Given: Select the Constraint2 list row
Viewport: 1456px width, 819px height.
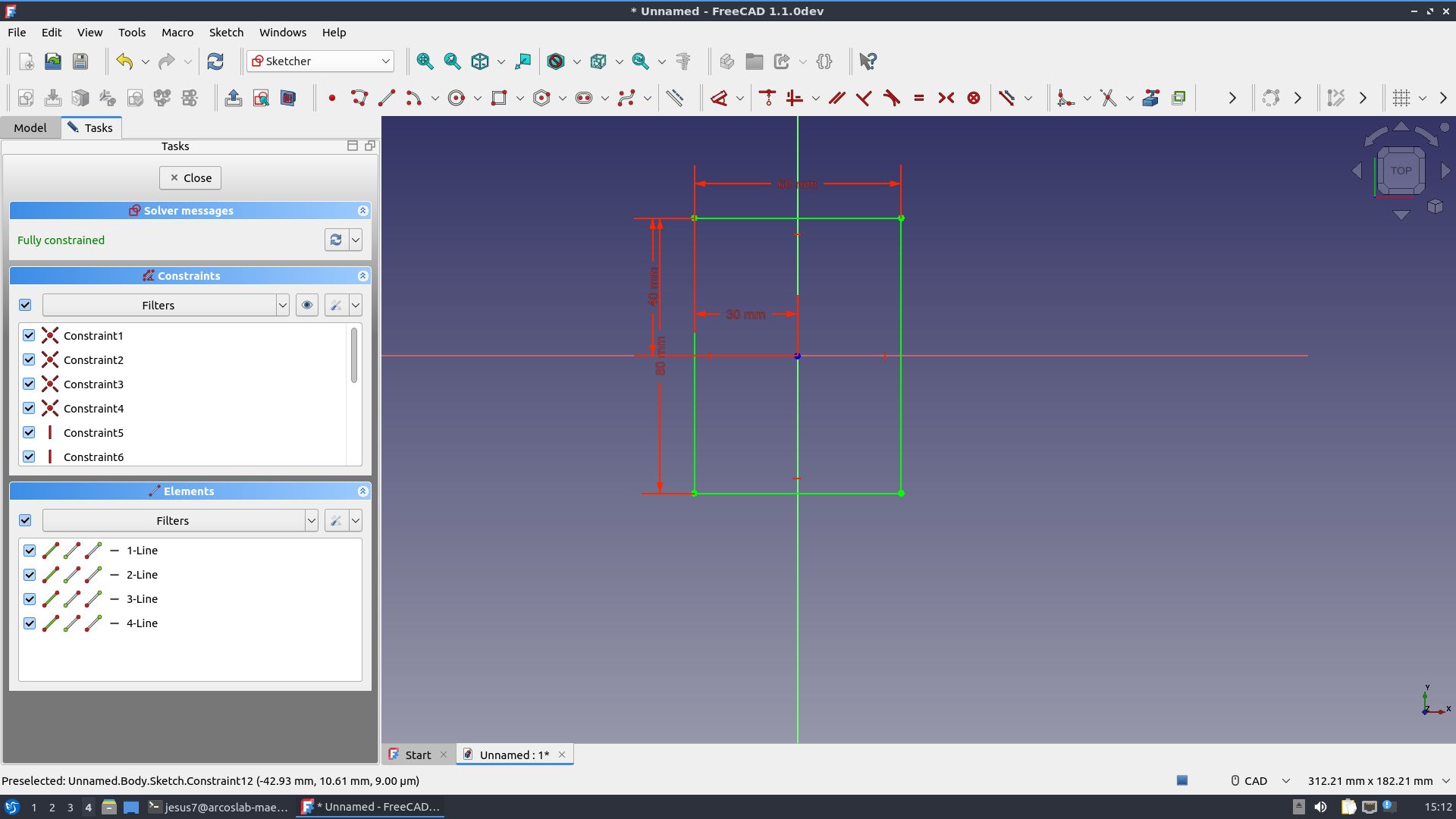Looking at the screenshot, I should pyautogui.click(x=182, y=359).
